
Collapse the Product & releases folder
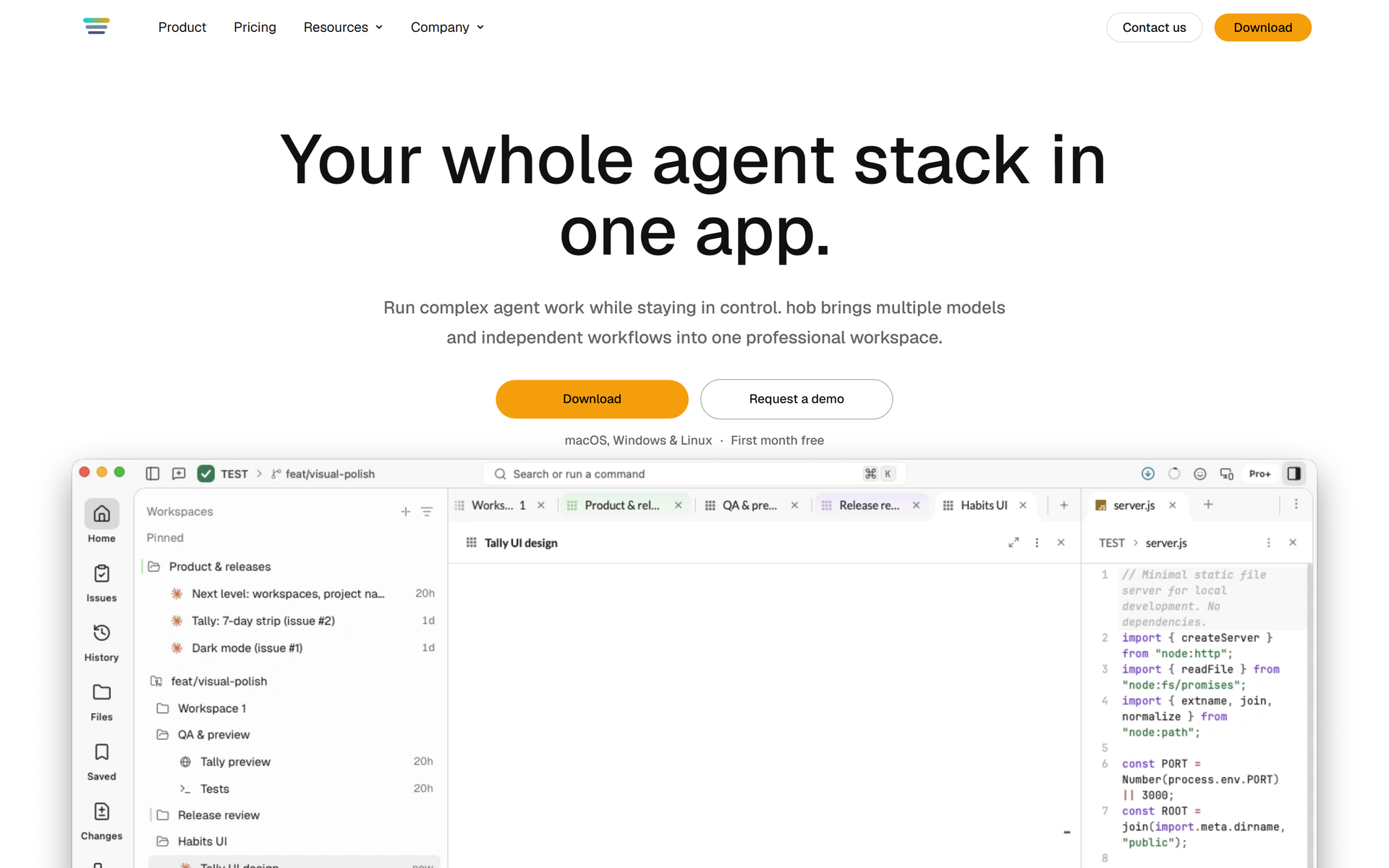pyautogui.click(x=154, y=566)
